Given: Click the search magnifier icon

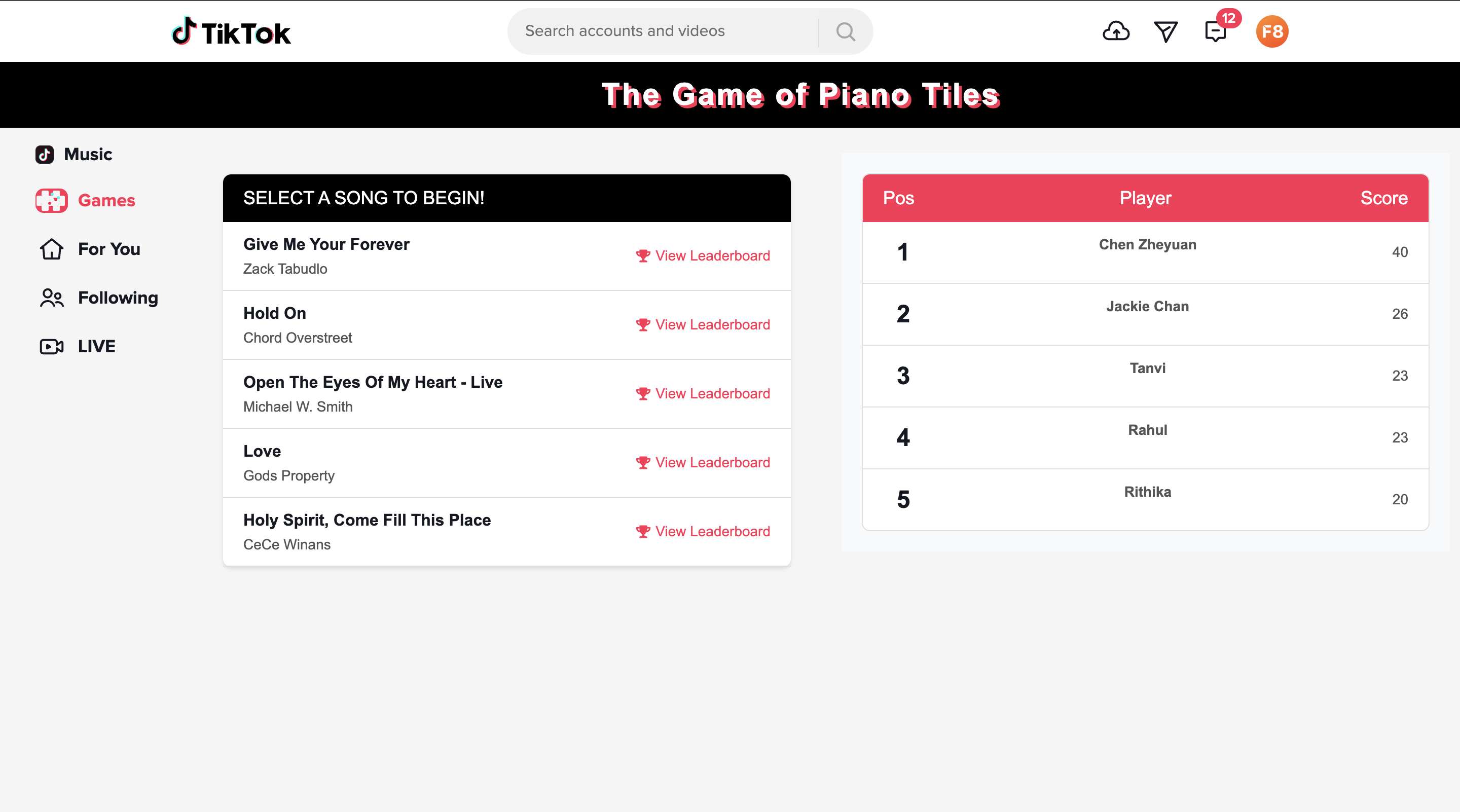Looking at the screenshot, I should (845, 31).
